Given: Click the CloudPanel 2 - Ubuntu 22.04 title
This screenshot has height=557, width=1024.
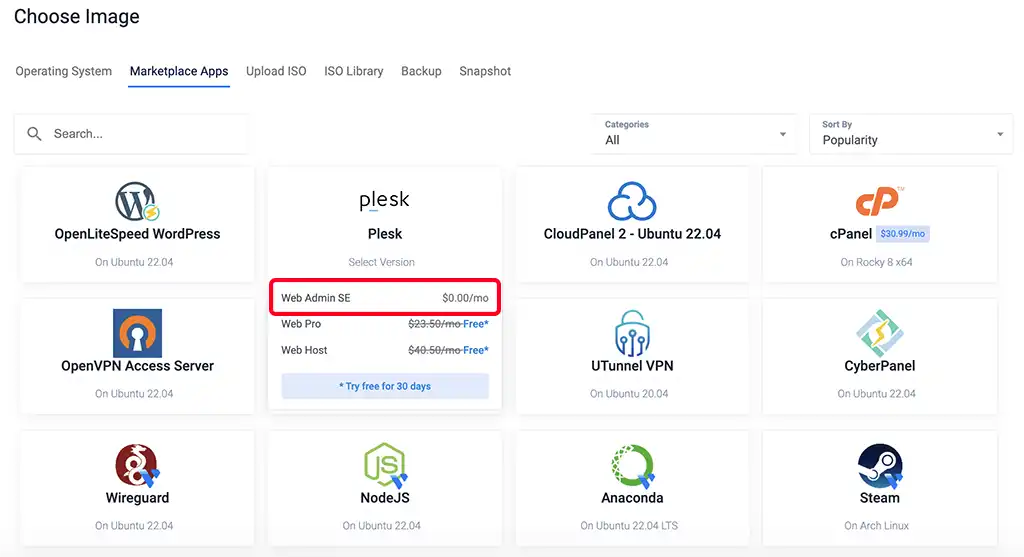Looking at the screenshot, I should click(x=632, y=234).
